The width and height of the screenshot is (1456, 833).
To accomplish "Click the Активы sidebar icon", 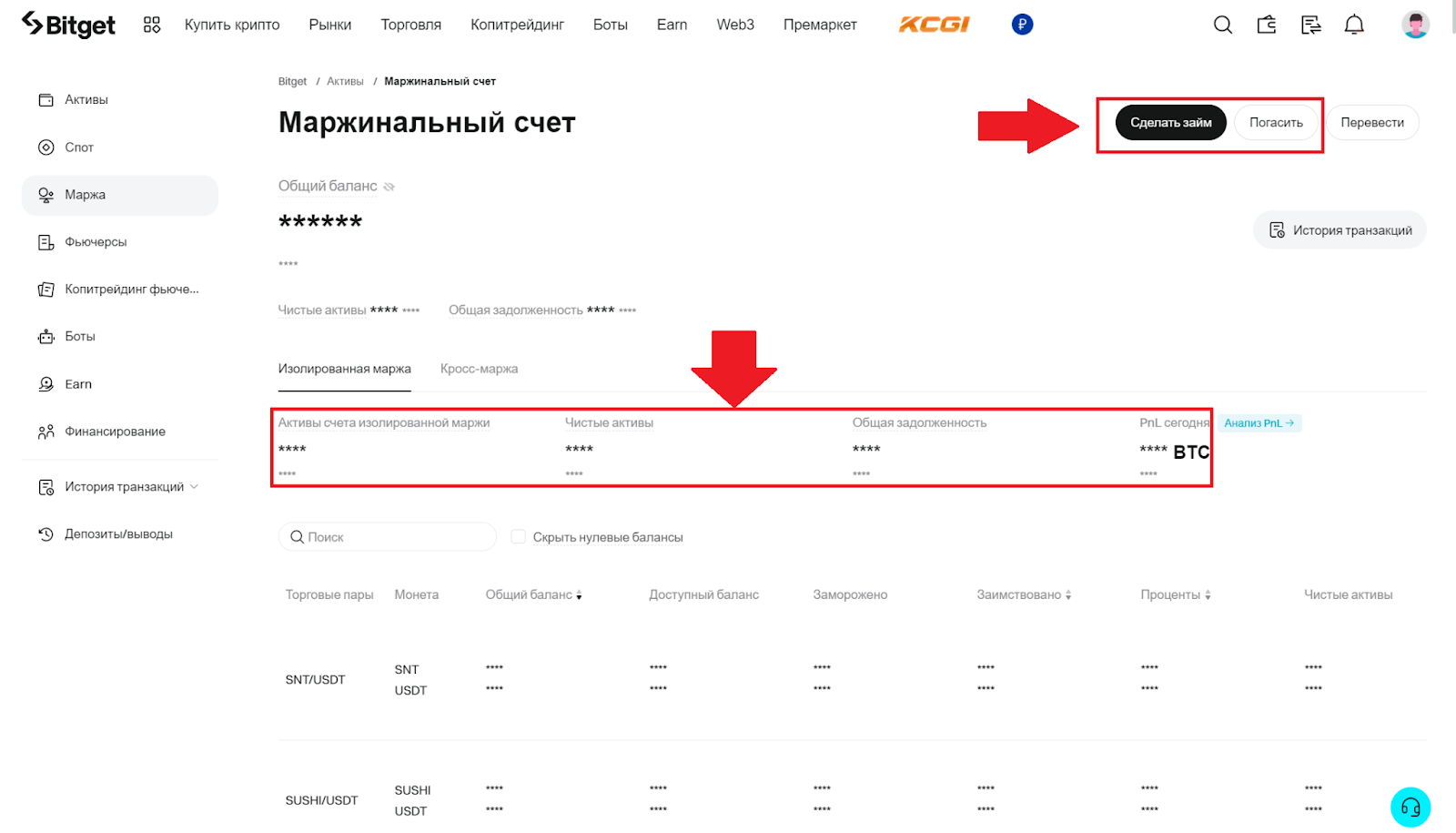I will point(46,100).
